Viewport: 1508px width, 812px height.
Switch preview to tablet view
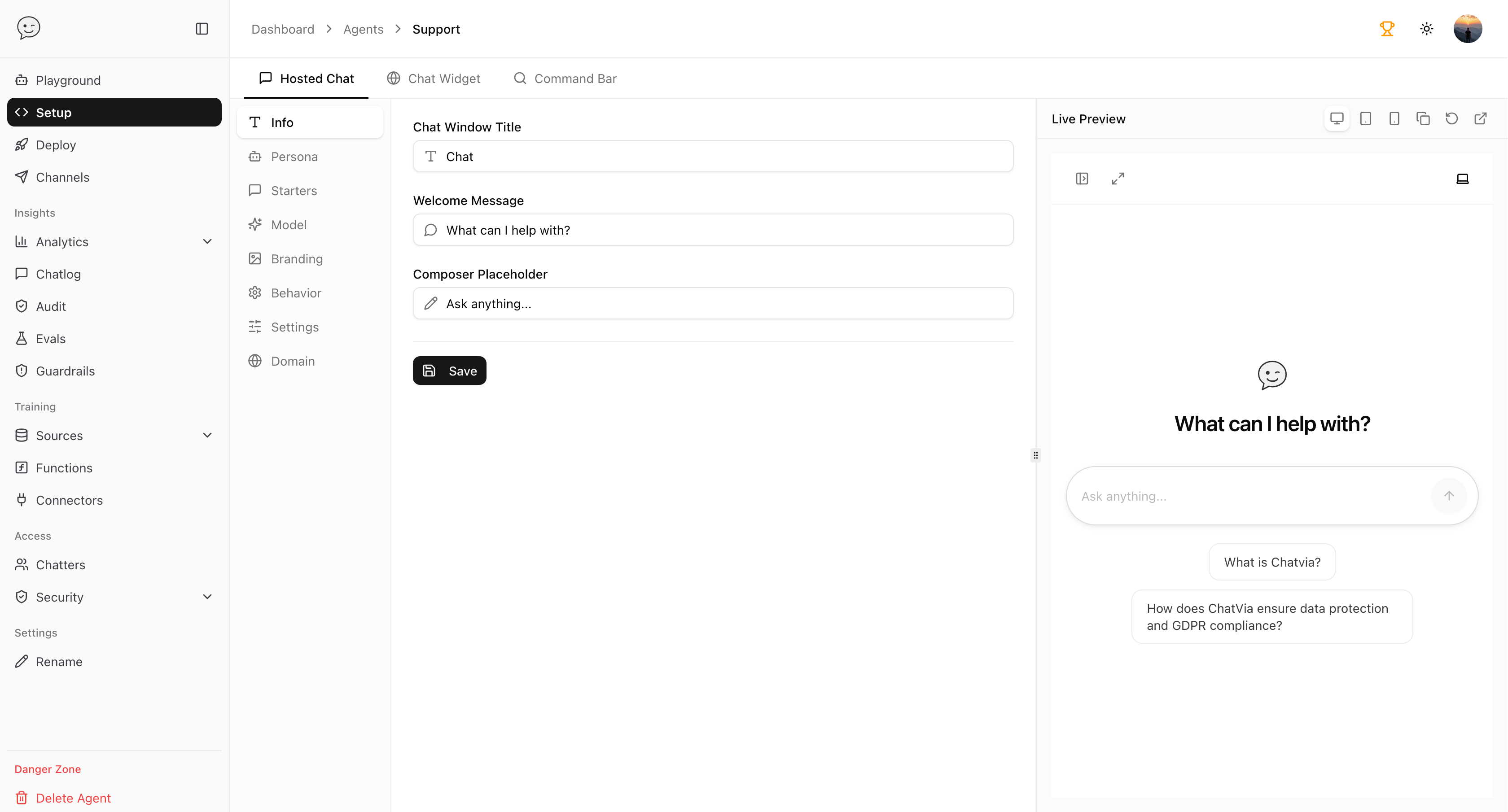pyautogui.click(x=1366, y=119)
